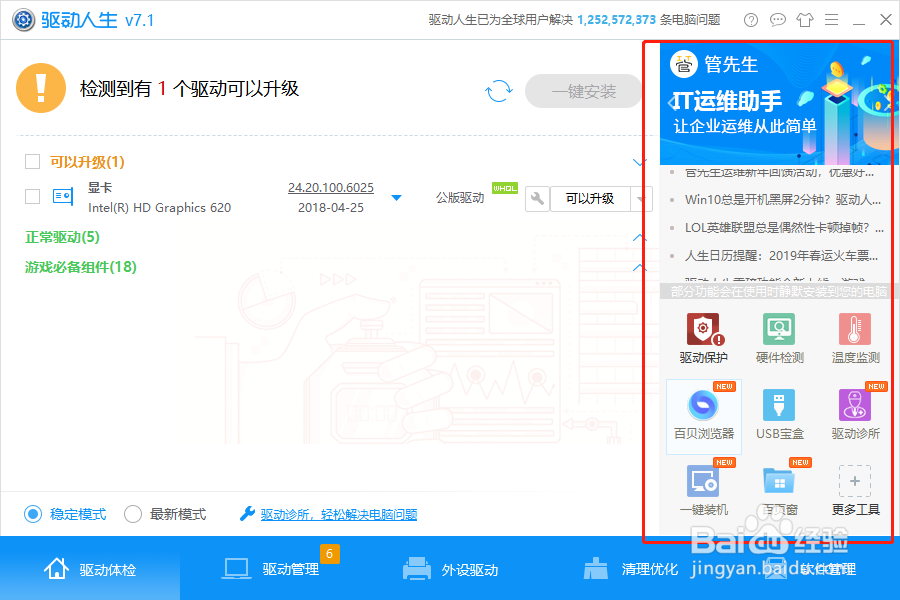
Task: Launch 百贝浏览器 browser tool
Action: click(704, 416)
